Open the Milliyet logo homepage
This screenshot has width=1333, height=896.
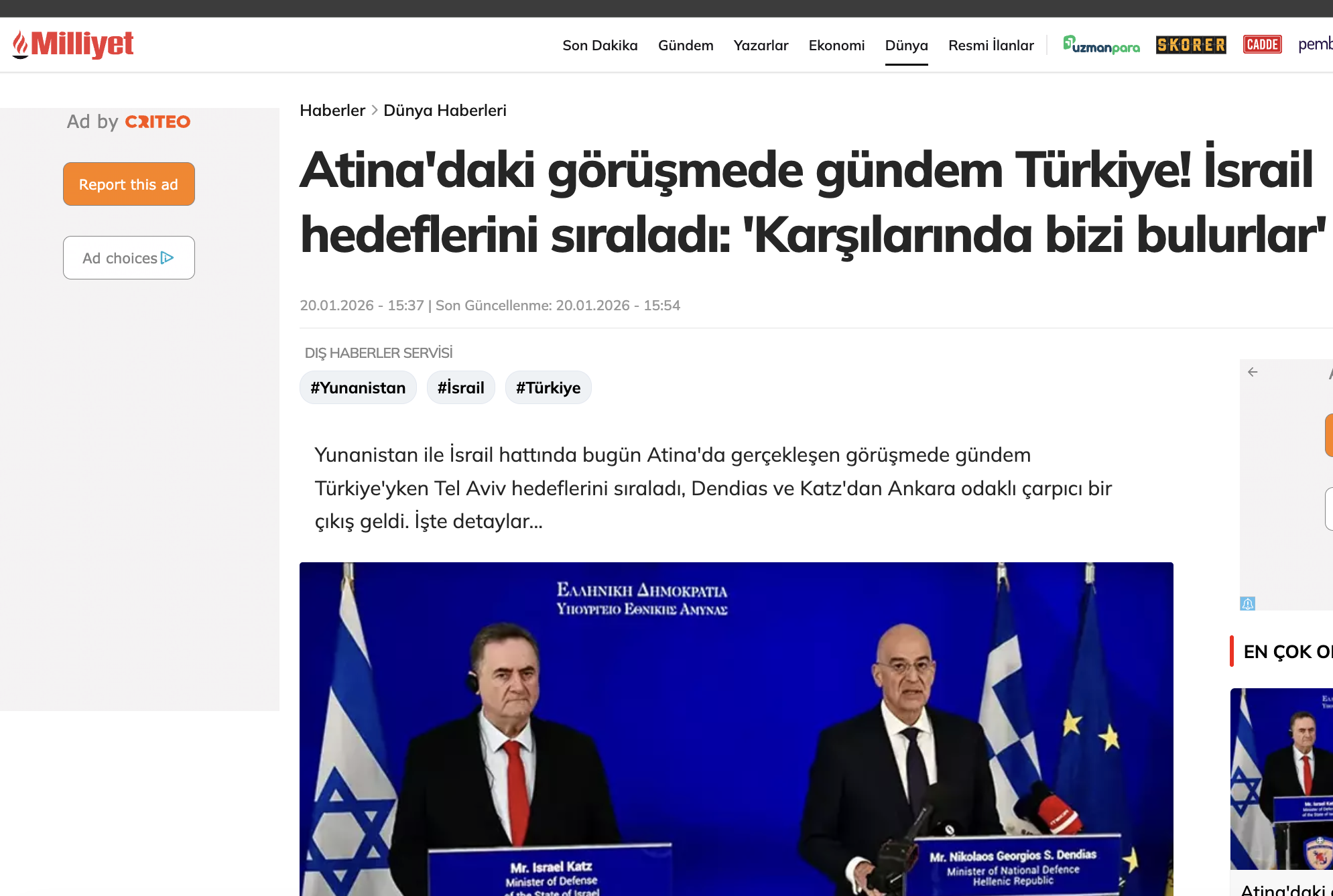72,44
